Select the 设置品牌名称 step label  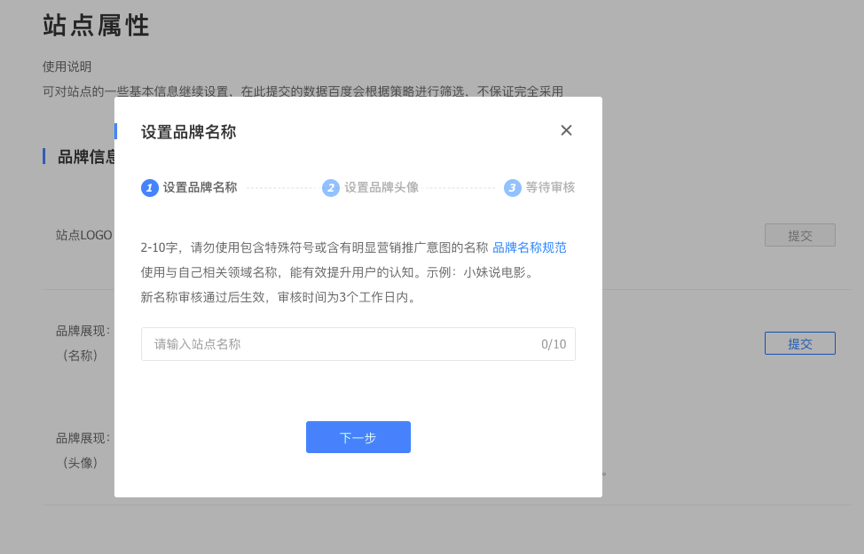pos(200,187)
